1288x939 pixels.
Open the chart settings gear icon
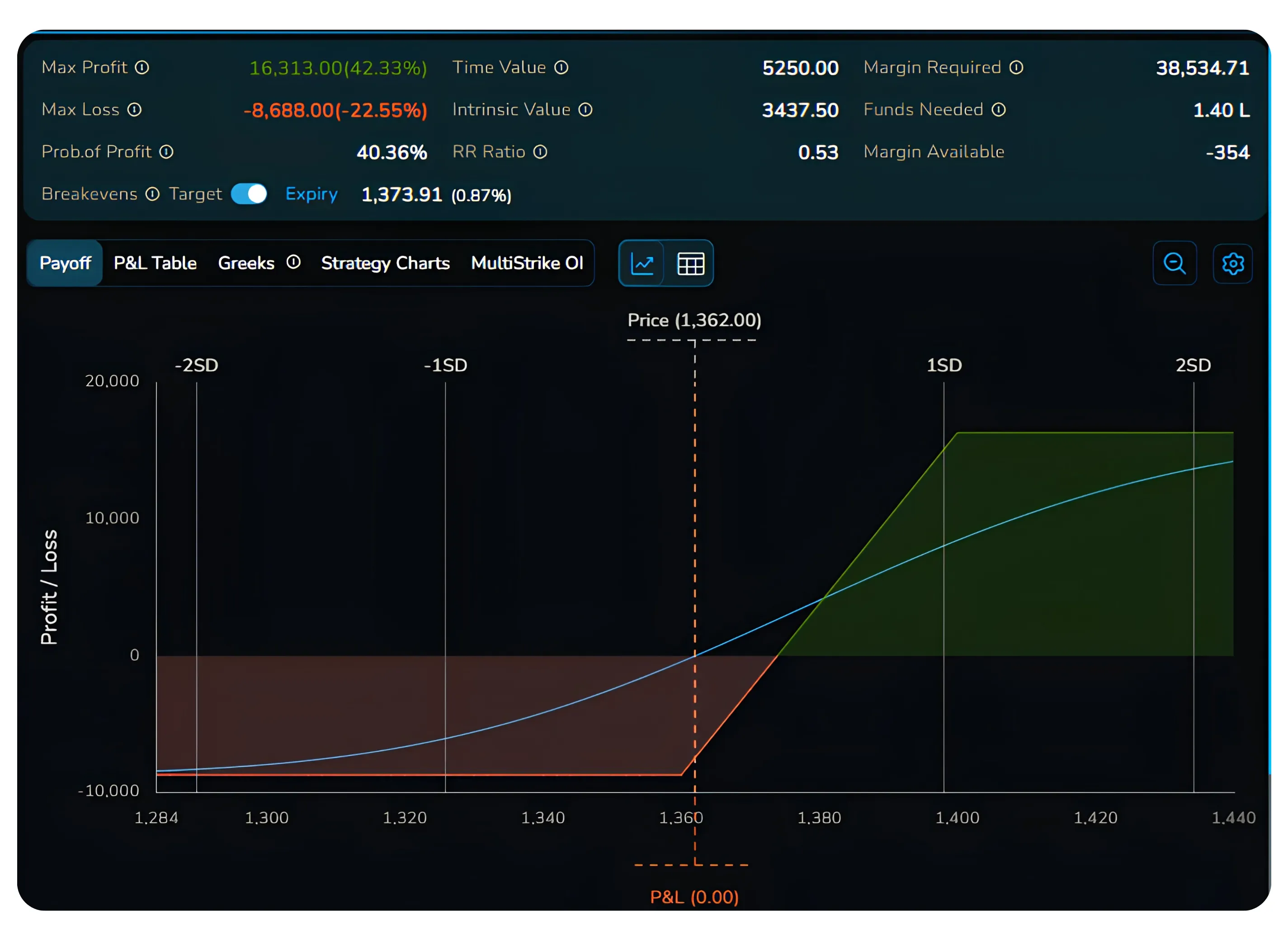coord(1232,264)
